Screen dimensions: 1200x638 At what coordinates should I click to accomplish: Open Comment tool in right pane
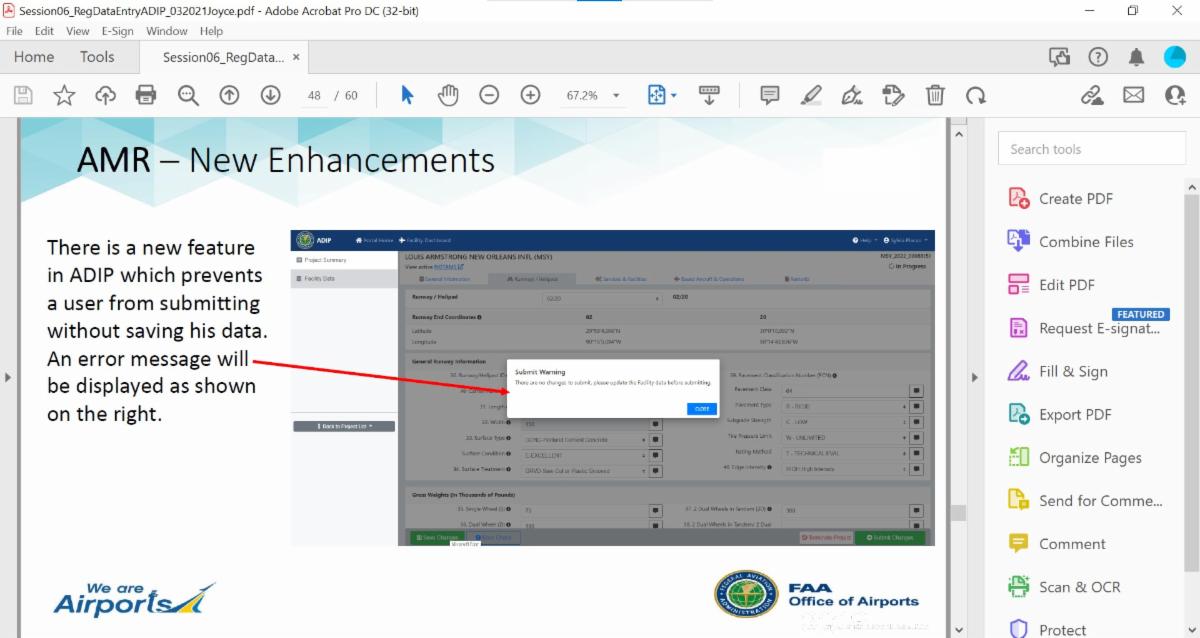[x=1057, y=543]
